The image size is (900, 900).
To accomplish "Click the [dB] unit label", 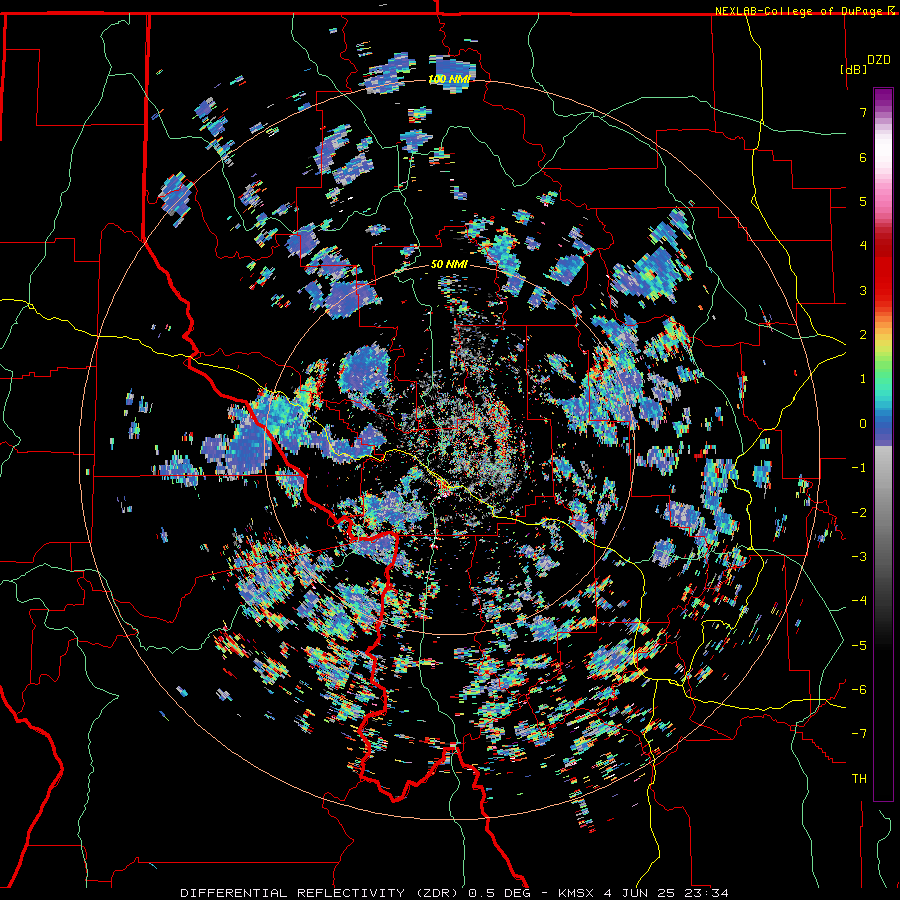I will (x=853, y=69).
